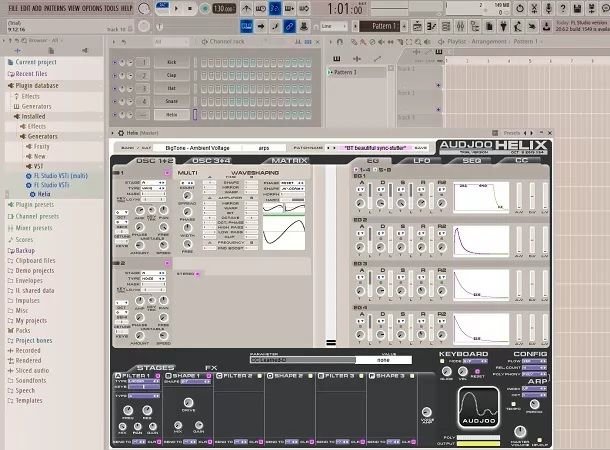Start playback with the Play button
The height and width of the screenshot is (450, 610).
pos(177,9)
